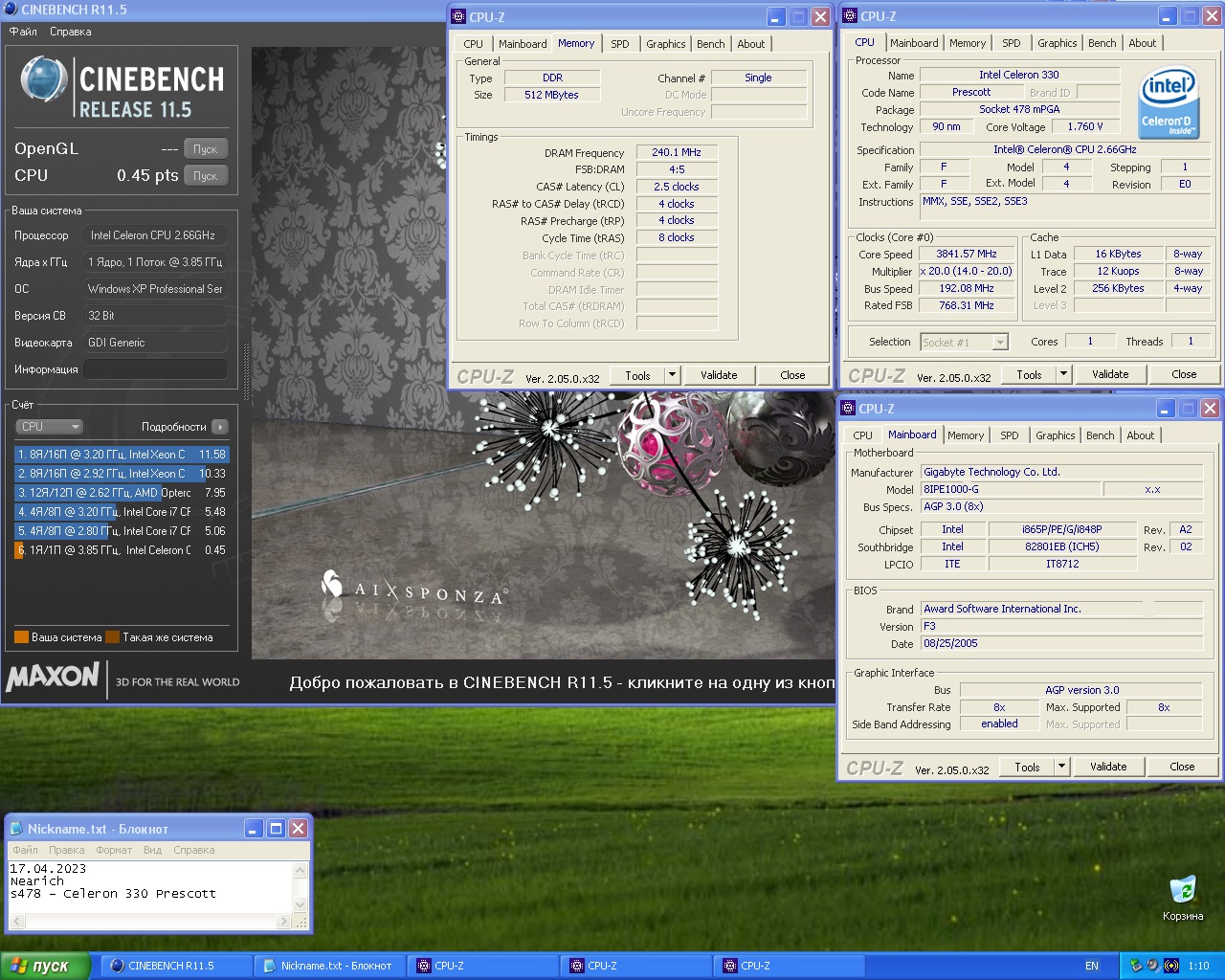Click the EN language indicator in taskbar
This screenshot has height=980, width=1225.
click(x=1092, y=966)
